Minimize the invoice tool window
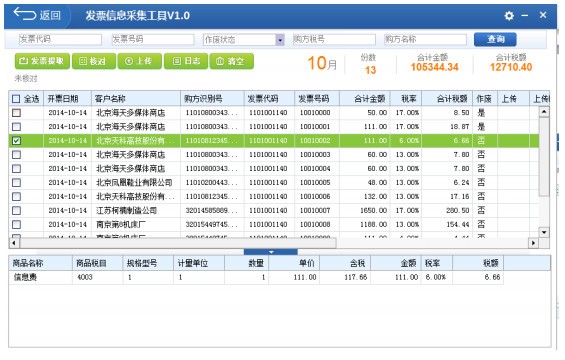This screenshot has width=565, height=360. coord(525,15)
